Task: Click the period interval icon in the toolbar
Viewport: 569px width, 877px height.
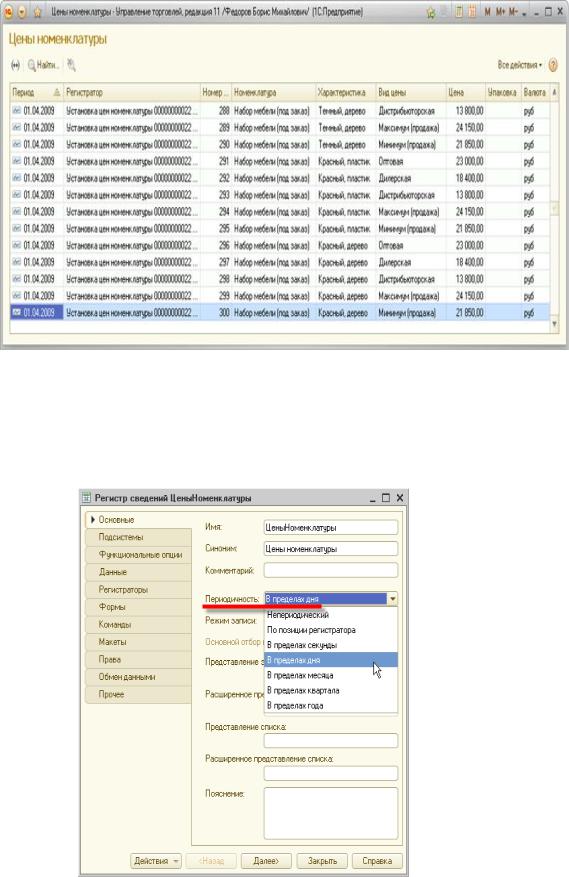Action: tap(16, 65)
